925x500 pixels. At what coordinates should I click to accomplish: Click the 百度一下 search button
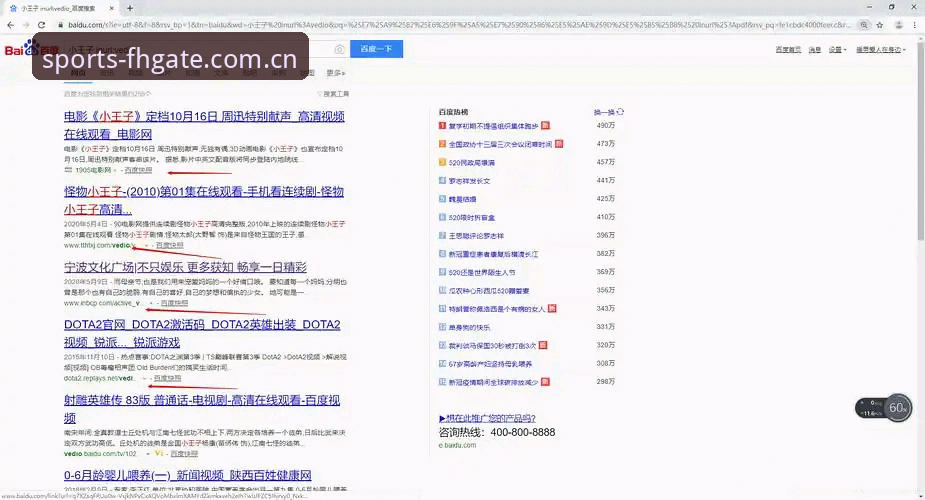[376, 49]
